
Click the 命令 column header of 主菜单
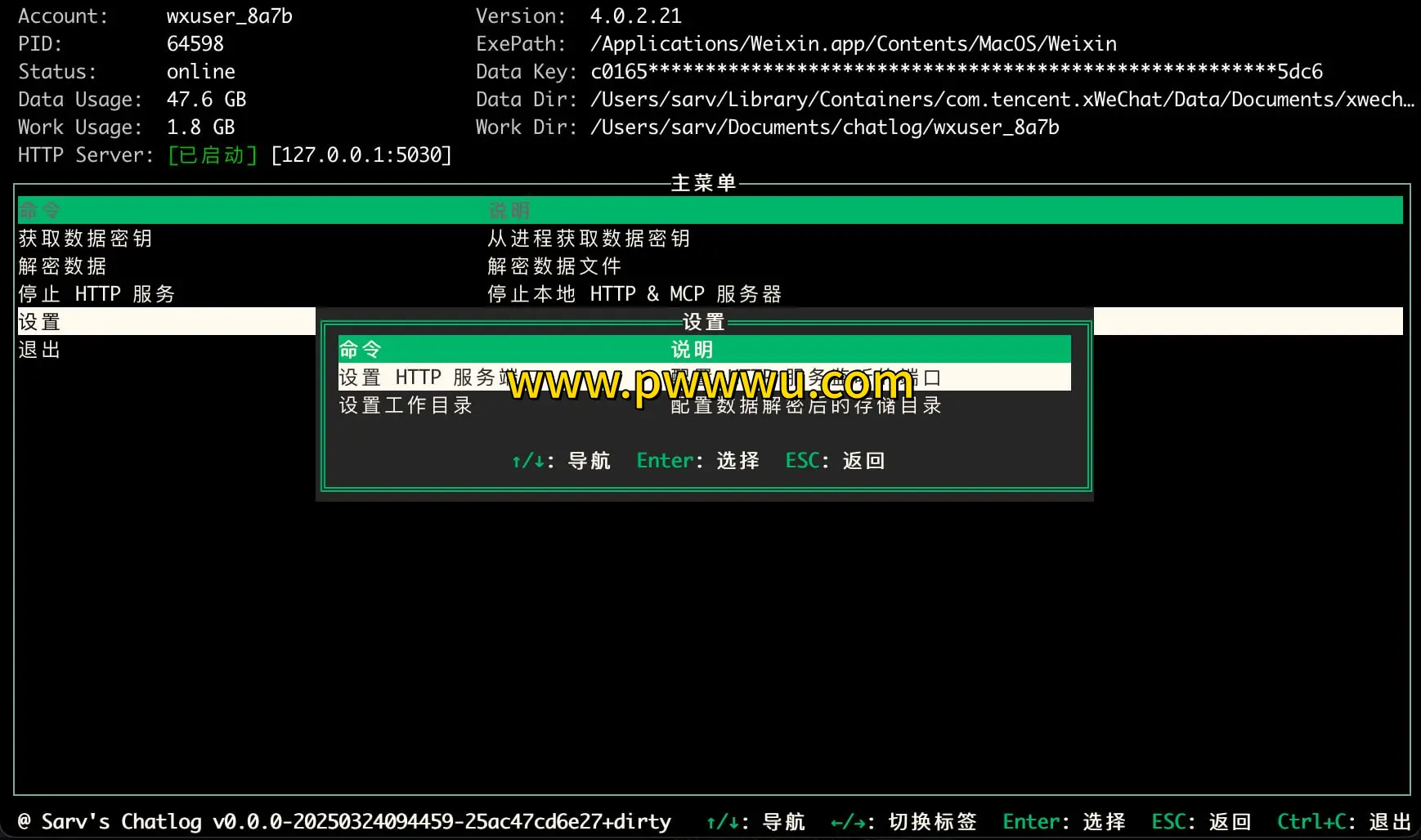(38, 209)
